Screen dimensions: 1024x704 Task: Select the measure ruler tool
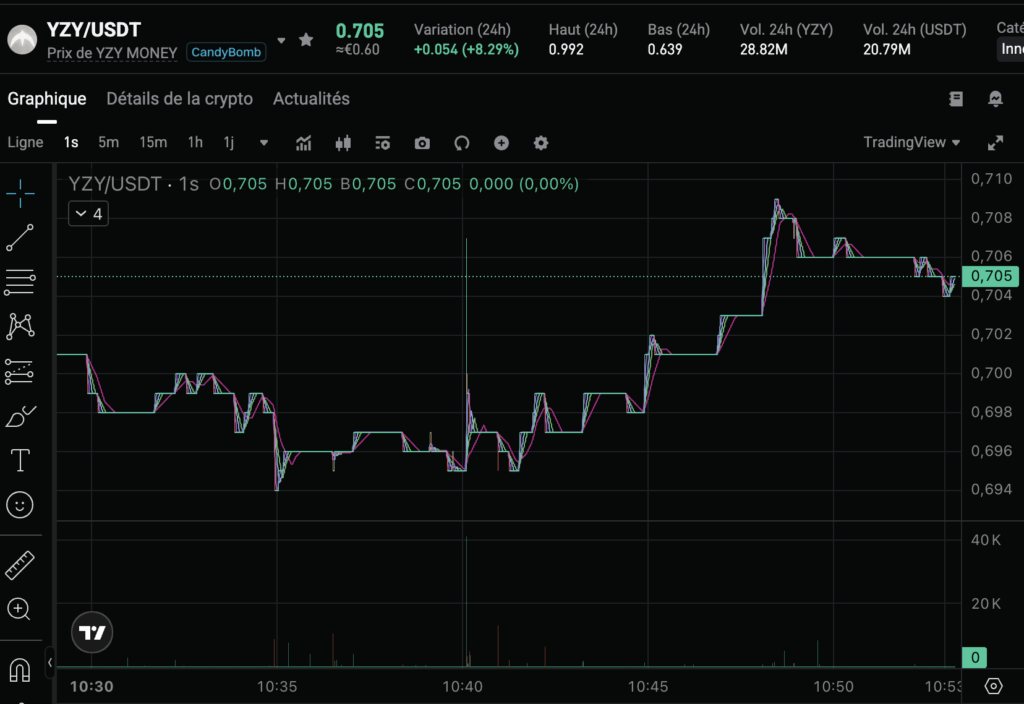pos(21,567)
